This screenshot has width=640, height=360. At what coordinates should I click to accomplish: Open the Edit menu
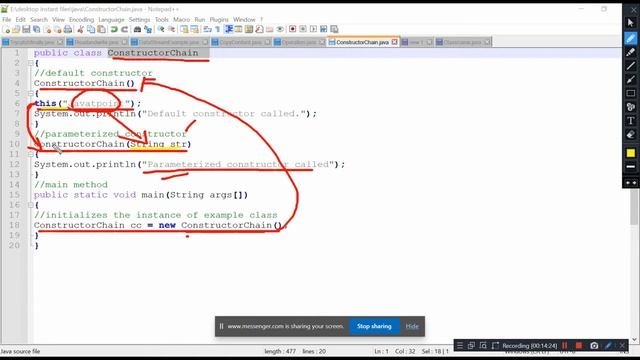coord(20,20)
